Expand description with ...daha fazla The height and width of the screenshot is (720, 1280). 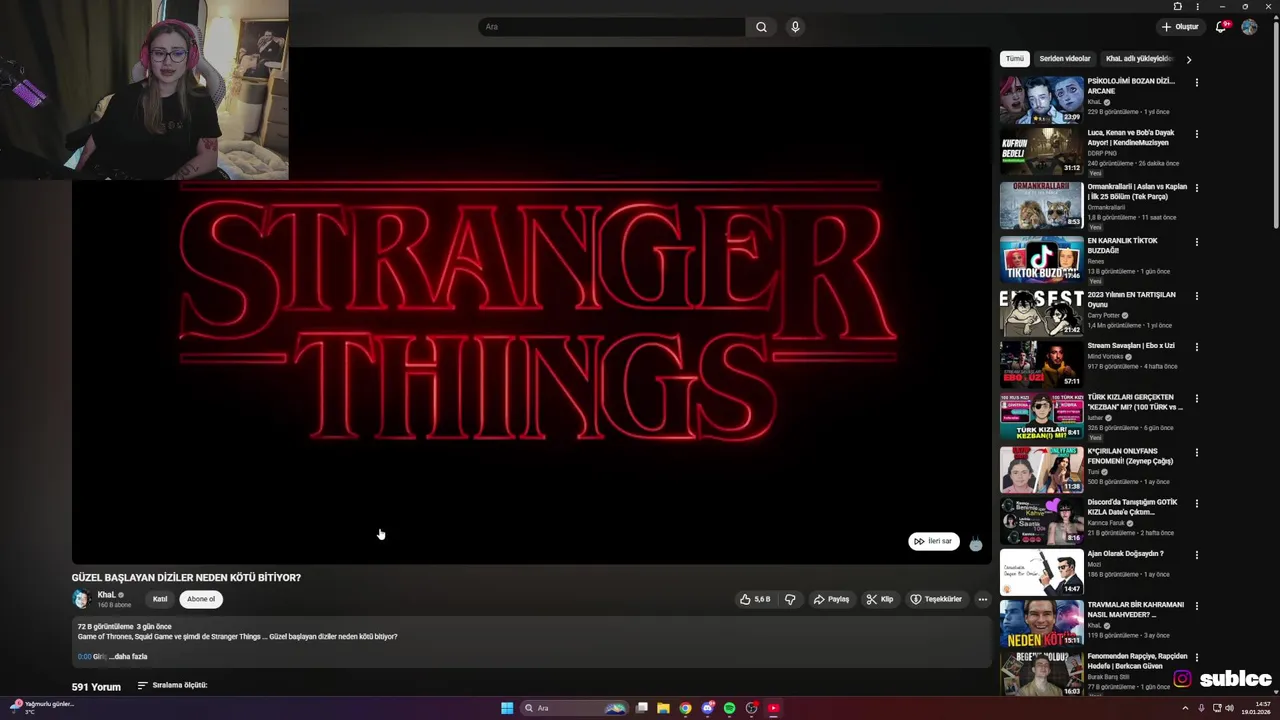click(x=128, y=656)
